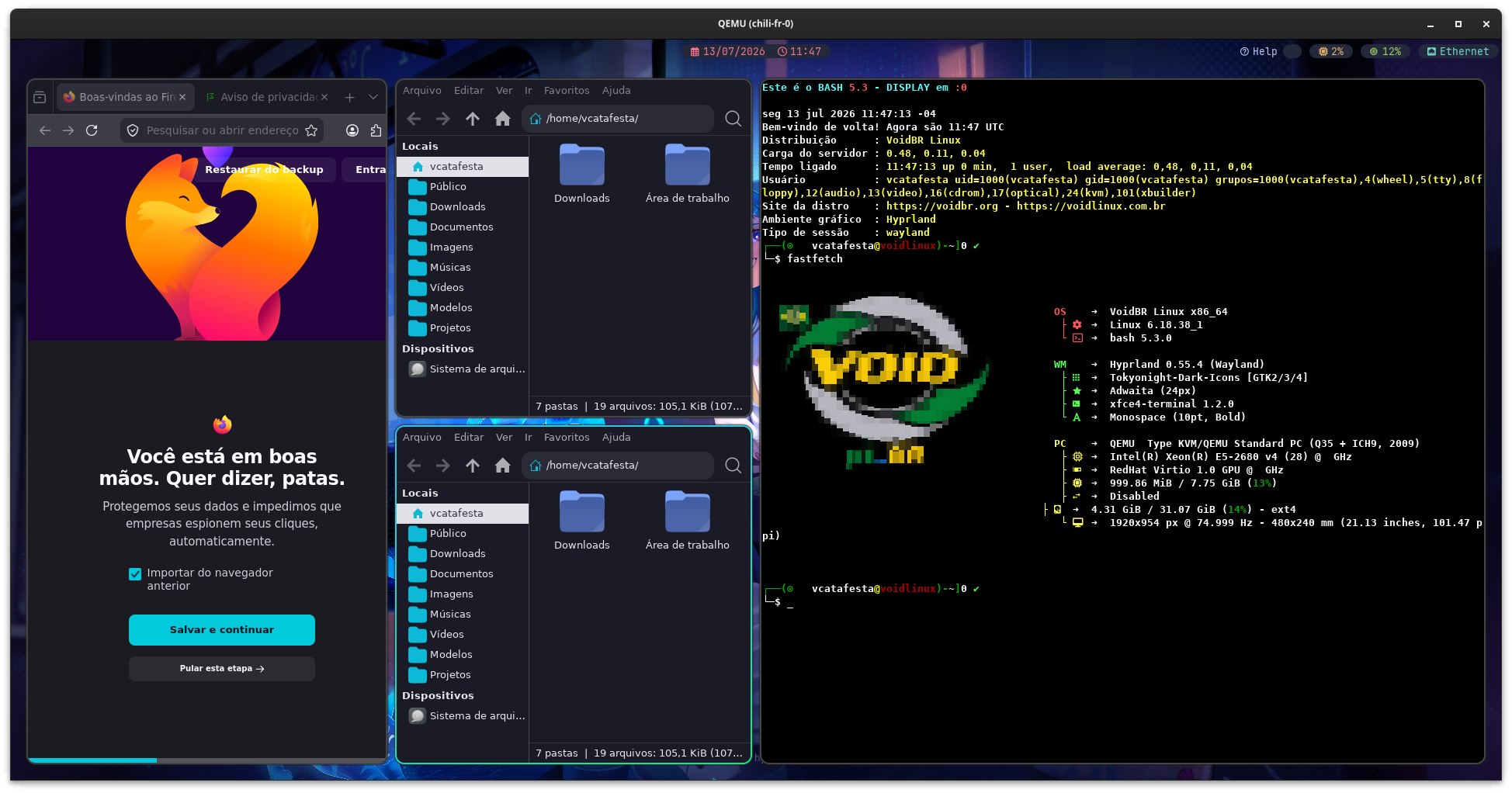Close the Boas-vindas ao Firefox tab
The image size is (1512, 793).
click(182, 97)
